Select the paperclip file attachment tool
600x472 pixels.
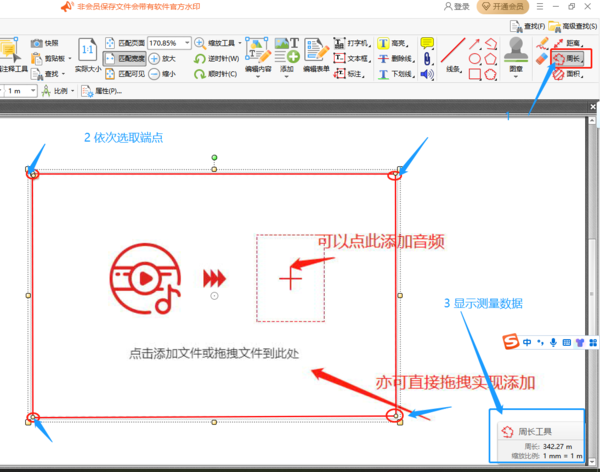pyautogui.click(x=427, y=59)
